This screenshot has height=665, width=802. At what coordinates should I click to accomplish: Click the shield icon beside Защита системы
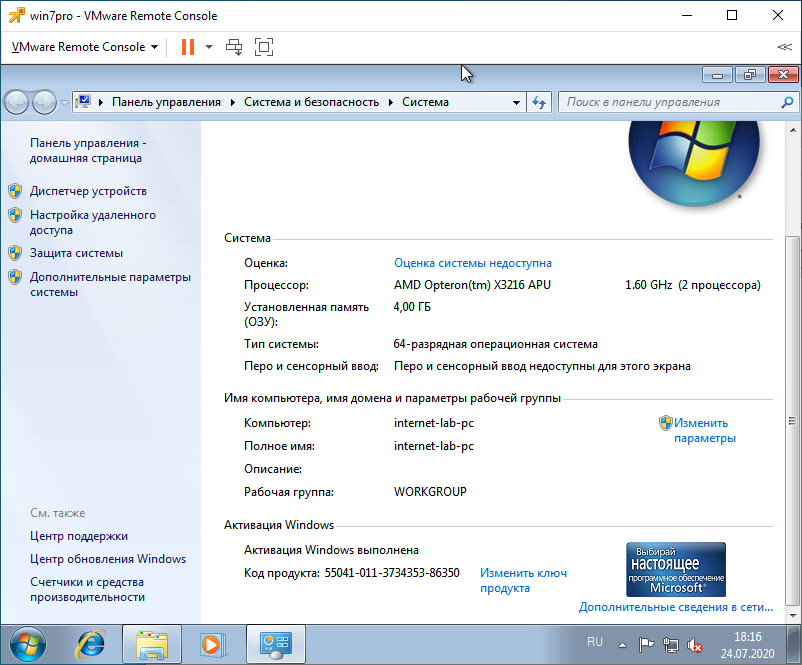click(15, 253)
